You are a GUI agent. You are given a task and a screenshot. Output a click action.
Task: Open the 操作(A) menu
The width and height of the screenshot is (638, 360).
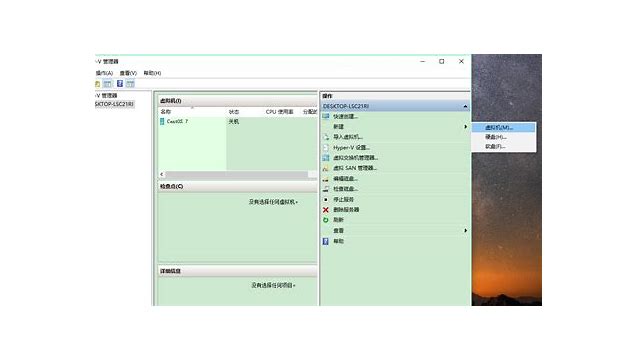click(x=104, y=73)
